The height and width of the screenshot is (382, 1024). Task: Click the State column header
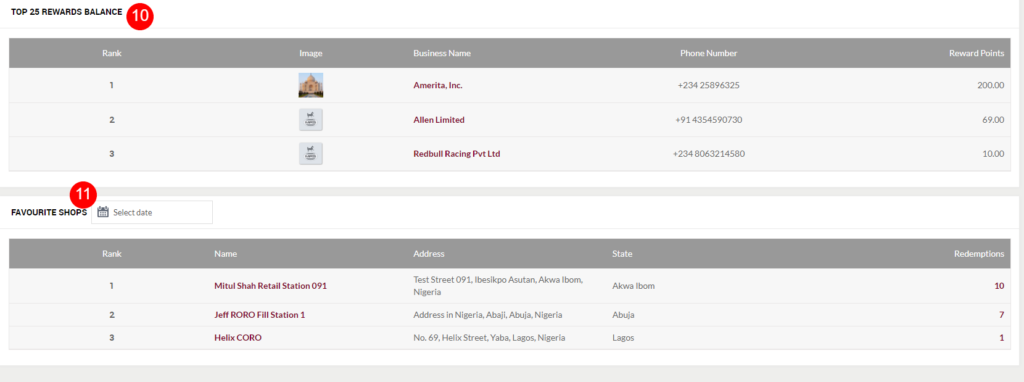tap(622, 254)
